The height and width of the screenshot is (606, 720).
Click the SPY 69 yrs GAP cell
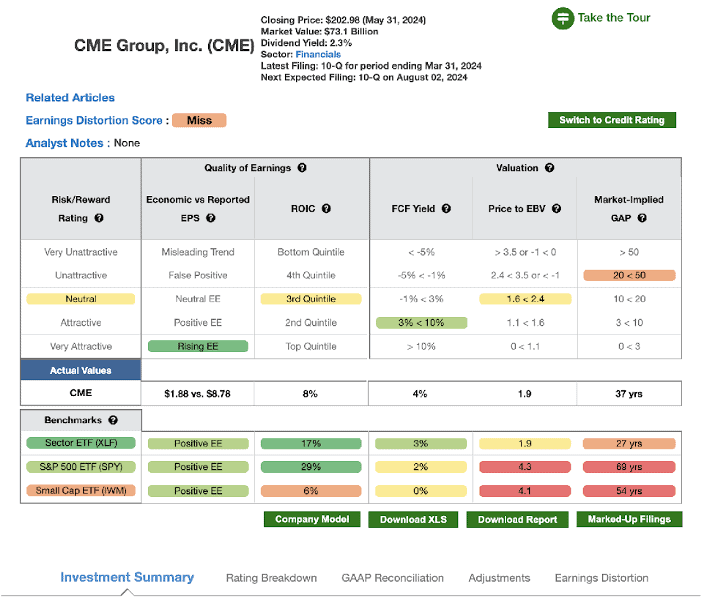629,467
